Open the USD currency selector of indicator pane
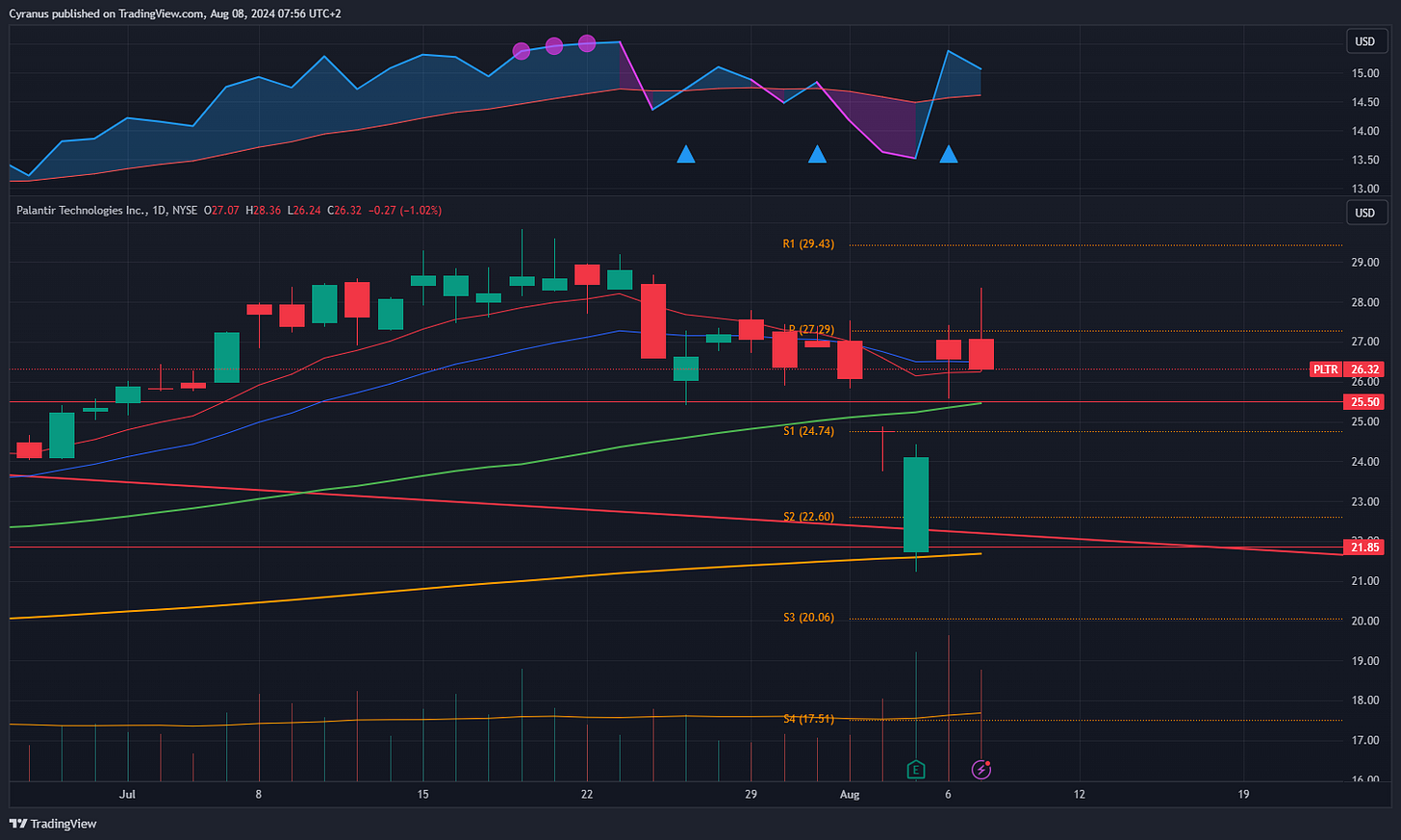Image resolution: width=1401 pixels, height=840 pixels. (x=1364, y=41)
